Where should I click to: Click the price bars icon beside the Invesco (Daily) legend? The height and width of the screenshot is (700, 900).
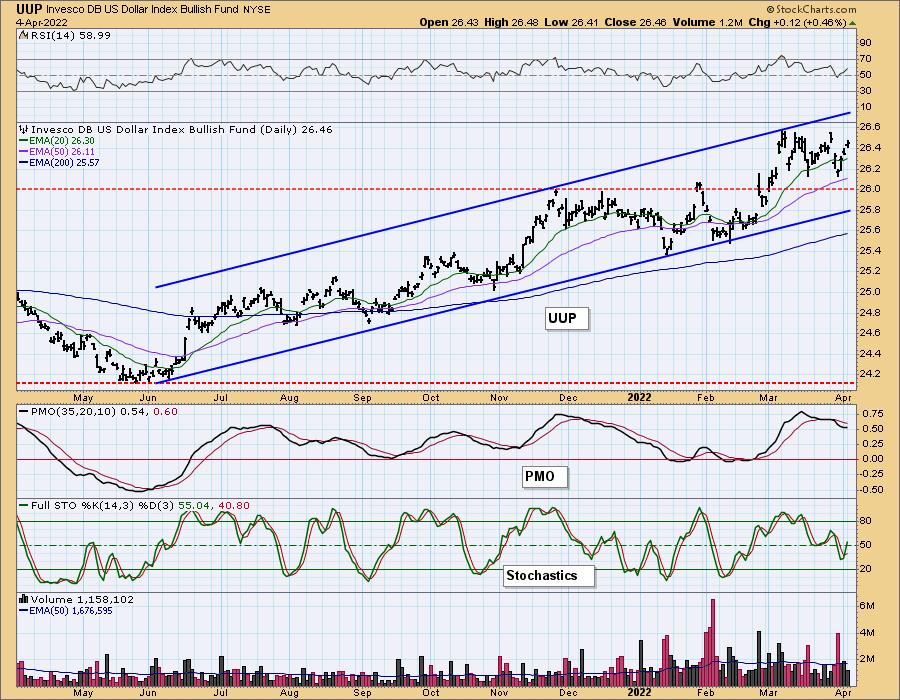click(x=24, y=130)
